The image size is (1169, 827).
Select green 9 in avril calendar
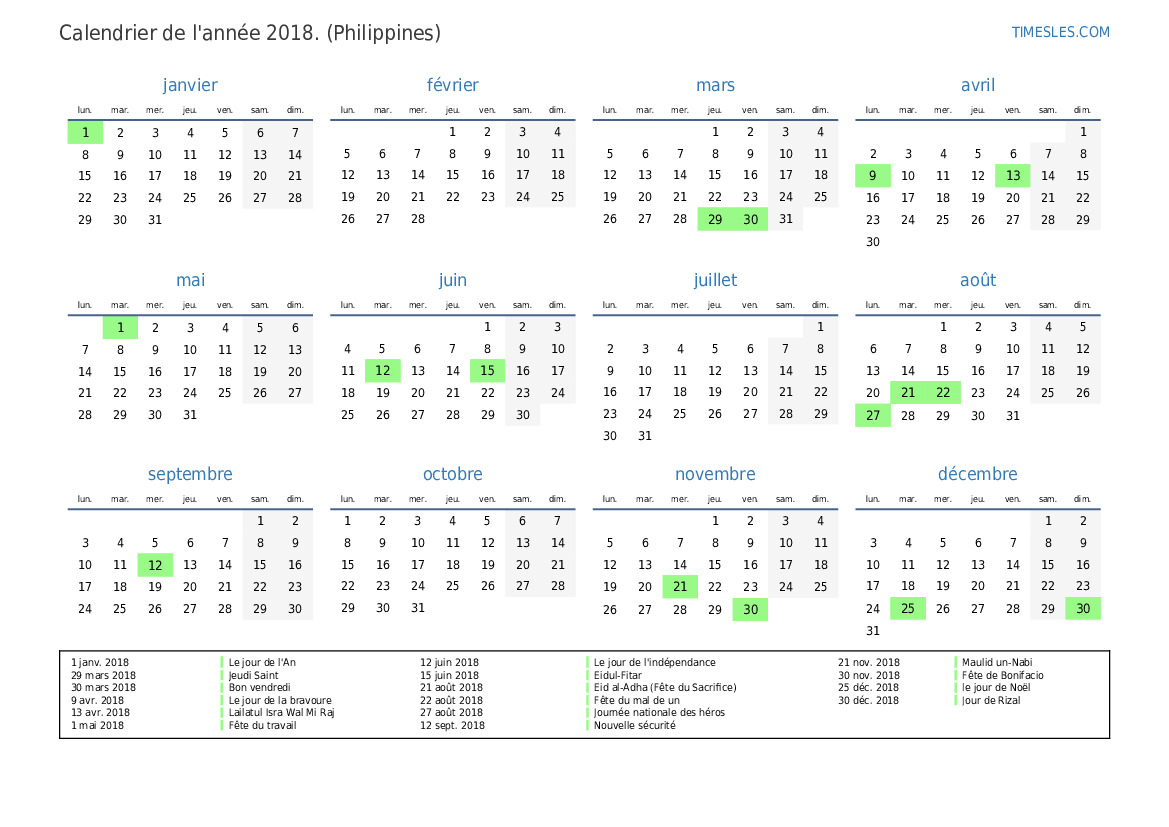(872, 176)
